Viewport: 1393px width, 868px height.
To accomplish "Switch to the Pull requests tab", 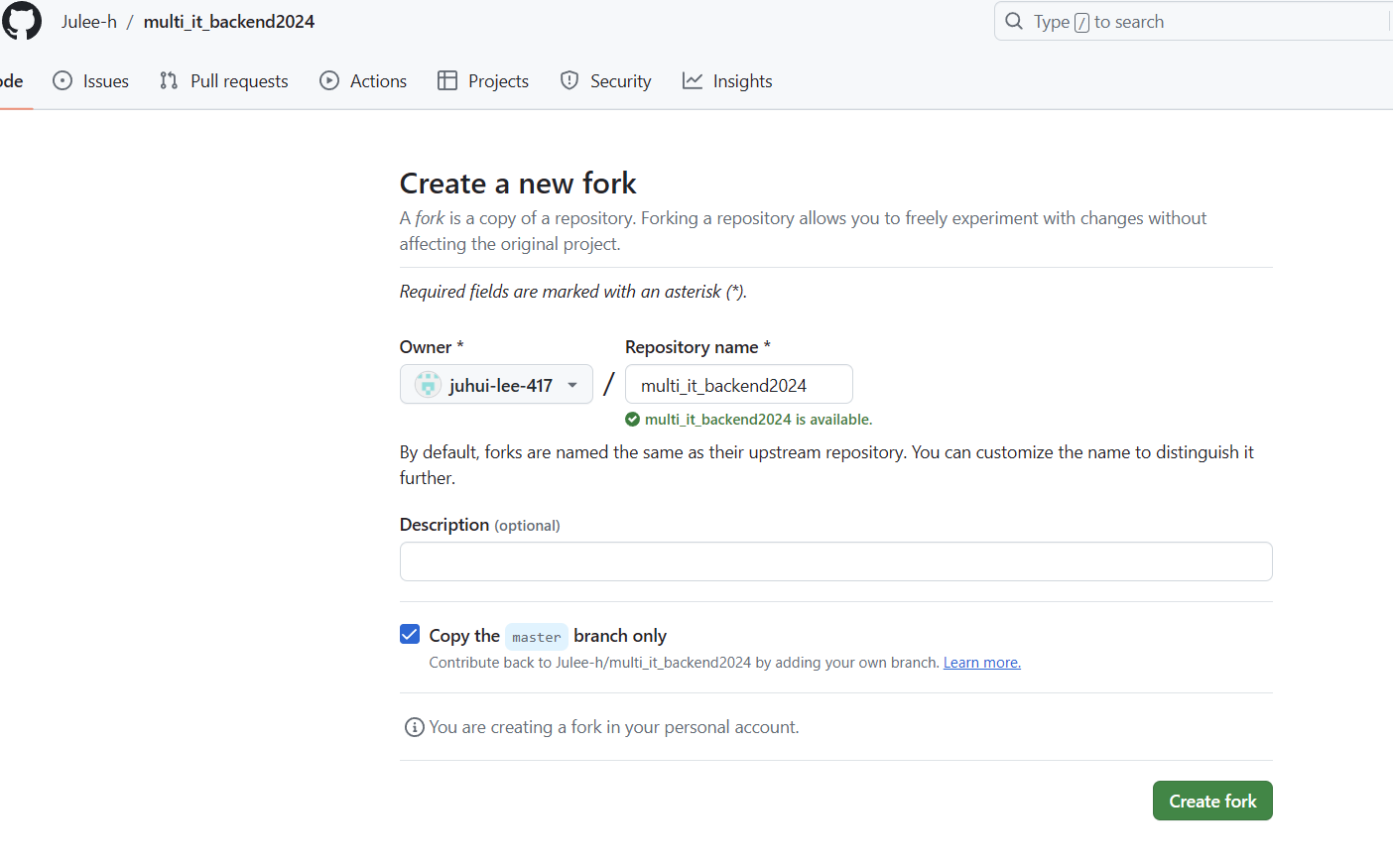I will pos(224,81).
